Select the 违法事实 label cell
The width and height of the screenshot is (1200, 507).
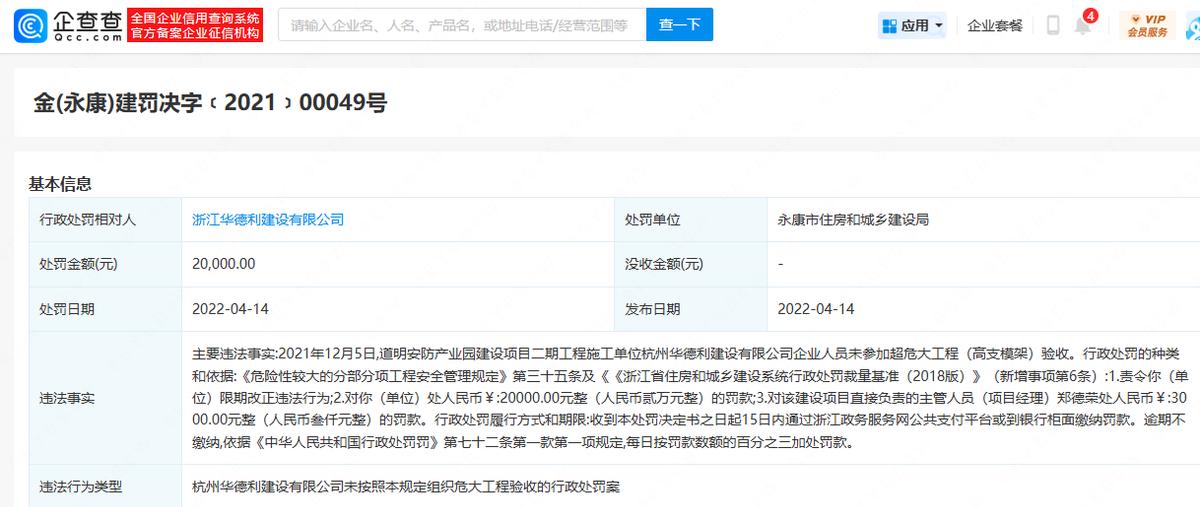tap(105, 398)
